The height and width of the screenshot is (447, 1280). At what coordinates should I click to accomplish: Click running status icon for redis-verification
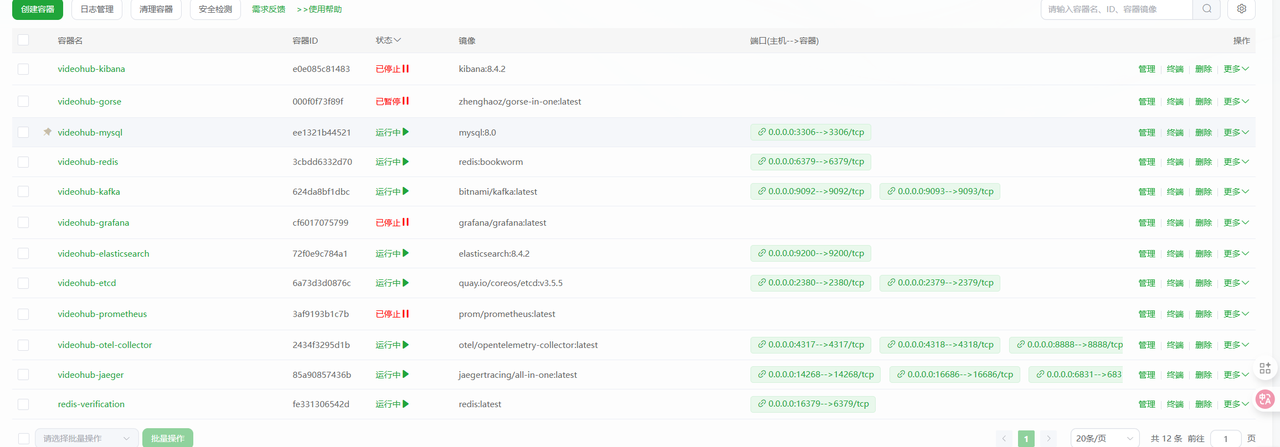406,404
